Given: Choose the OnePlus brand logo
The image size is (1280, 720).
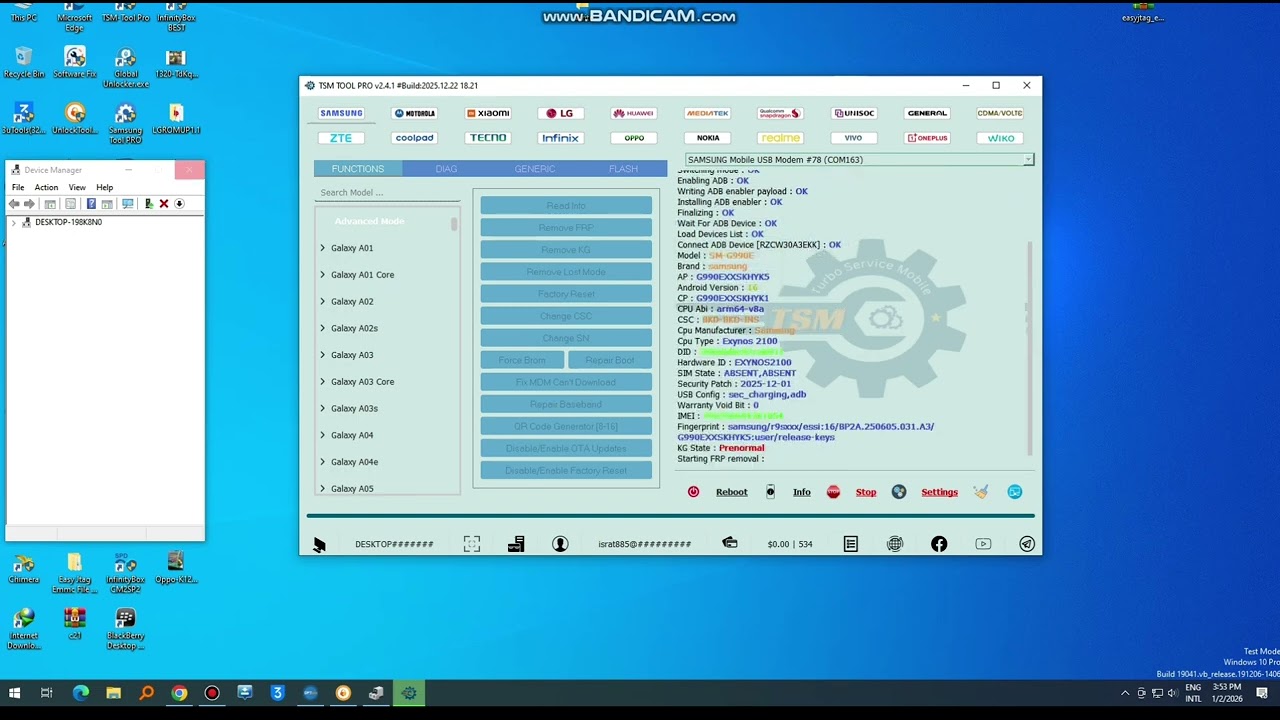Looking at the screenshot, I should pos(927,138).
